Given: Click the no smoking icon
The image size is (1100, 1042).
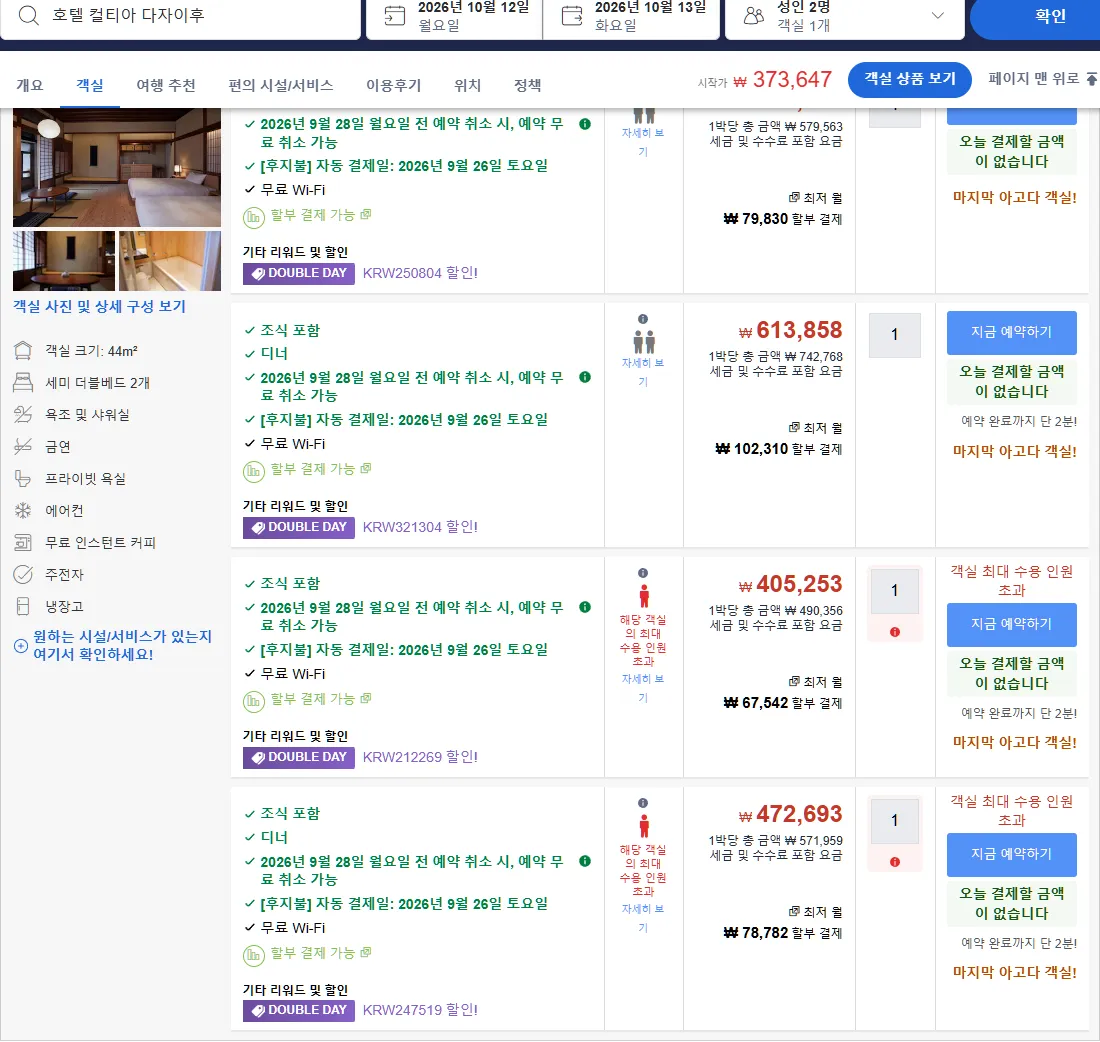Looking at the screenshot, I should [x=23, y=446].
